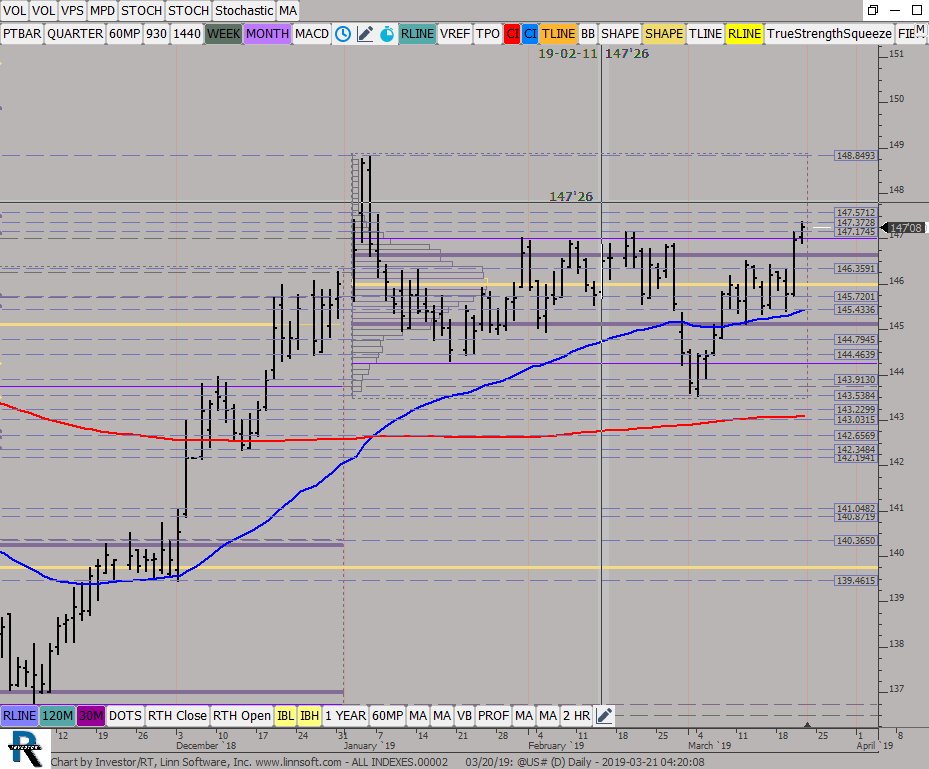Click the restore window icon at top right
Screen dimensions: 929x769
pyautogui.click(x=873, y=10)
